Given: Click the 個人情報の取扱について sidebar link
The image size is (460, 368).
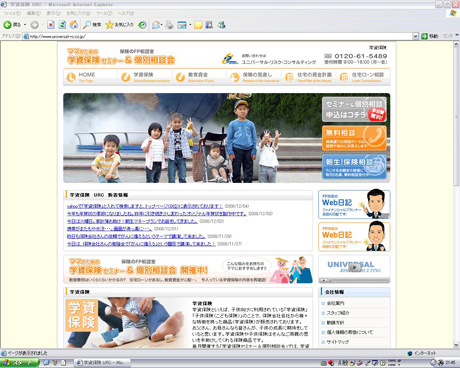Looking at the screenshot, I should (350, 332).
